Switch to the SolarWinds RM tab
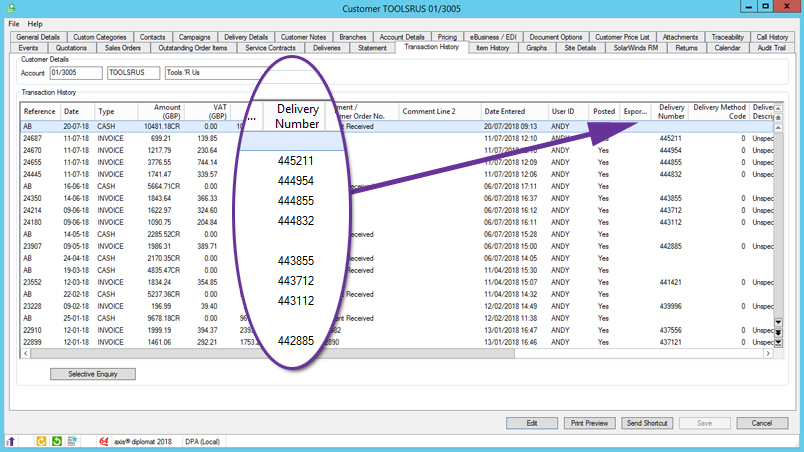Screen dimensions: 804x452 (636, 48)
